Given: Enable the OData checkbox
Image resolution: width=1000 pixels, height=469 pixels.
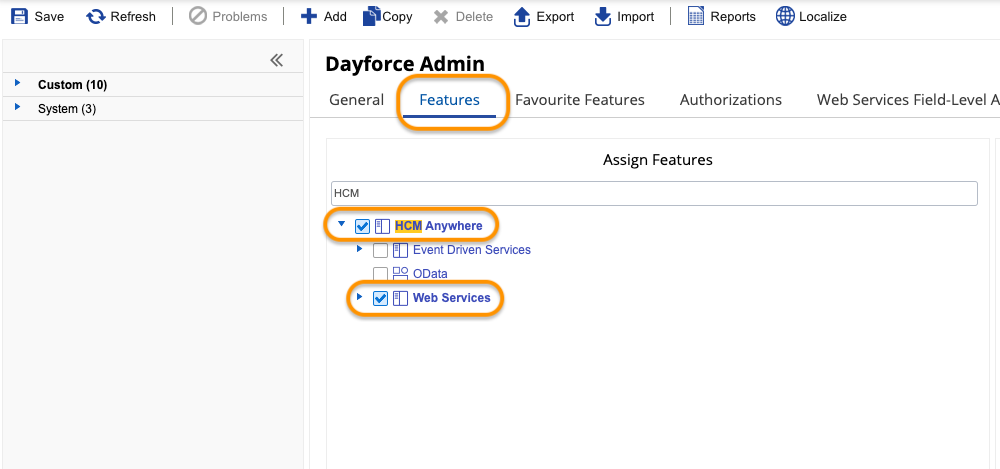Looking at the screenshot, I should coord(380,274).
